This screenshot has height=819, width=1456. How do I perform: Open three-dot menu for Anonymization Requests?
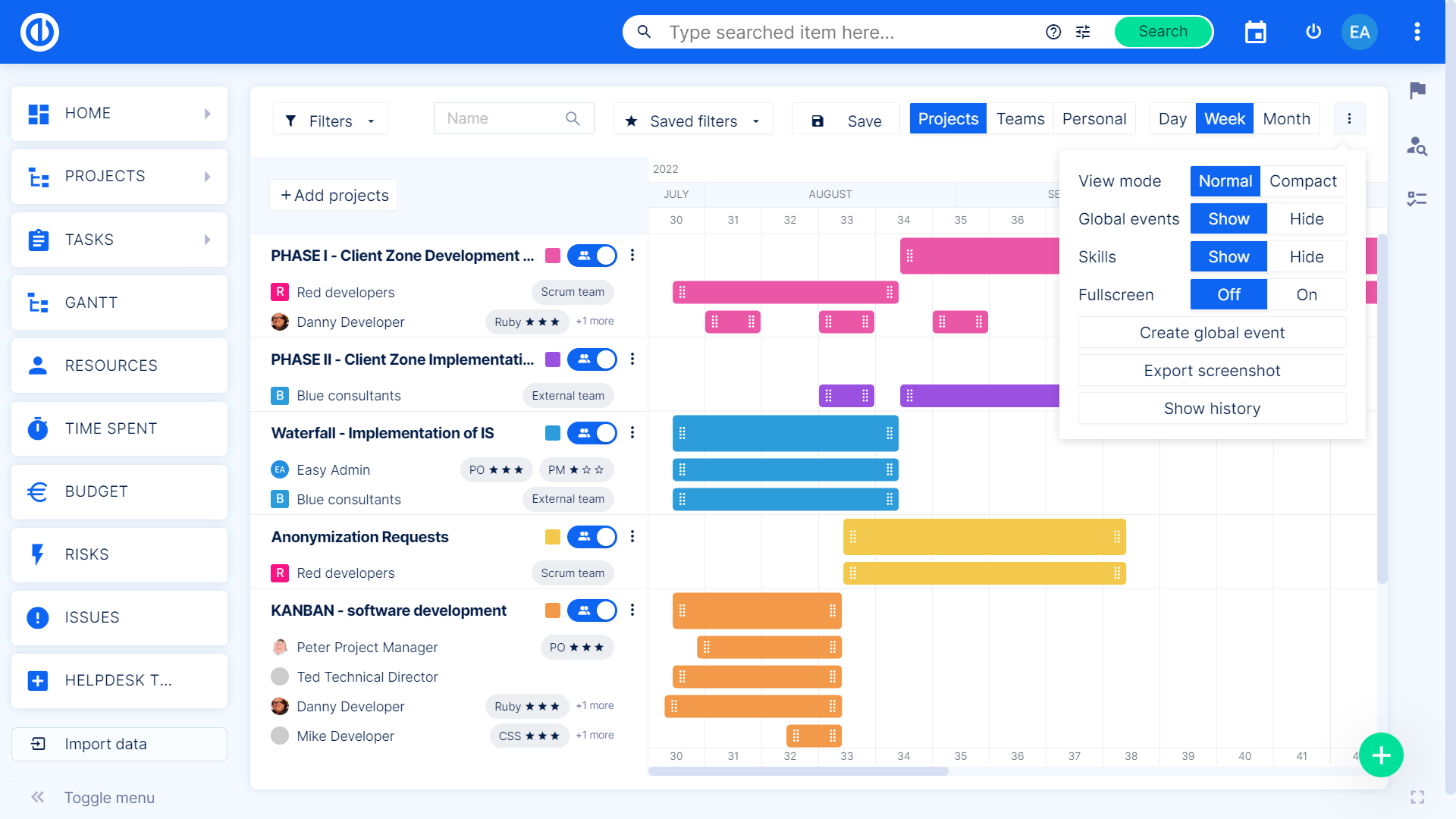click(x=632, y=537)
